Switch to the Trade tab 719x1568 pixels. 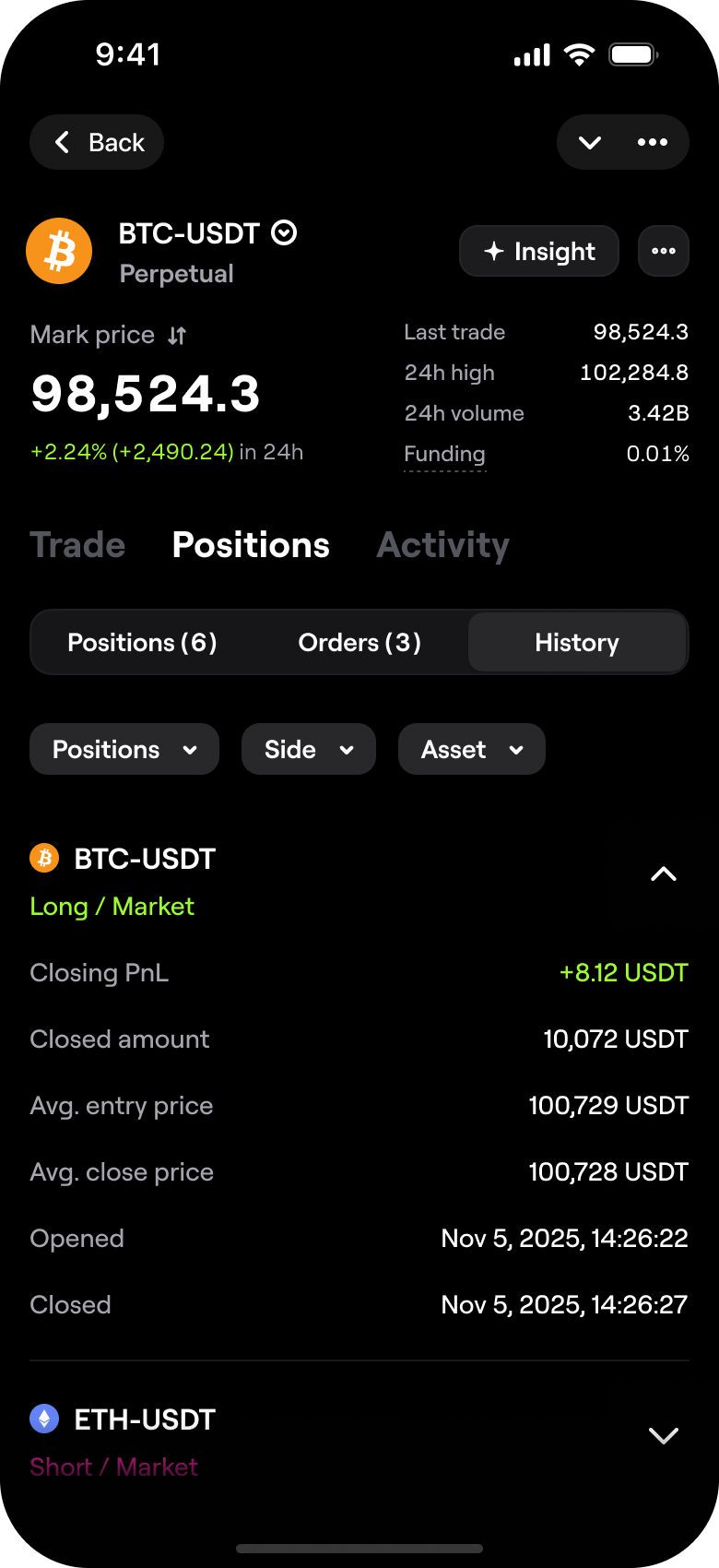pyautogui.click(x=77, y=545)
